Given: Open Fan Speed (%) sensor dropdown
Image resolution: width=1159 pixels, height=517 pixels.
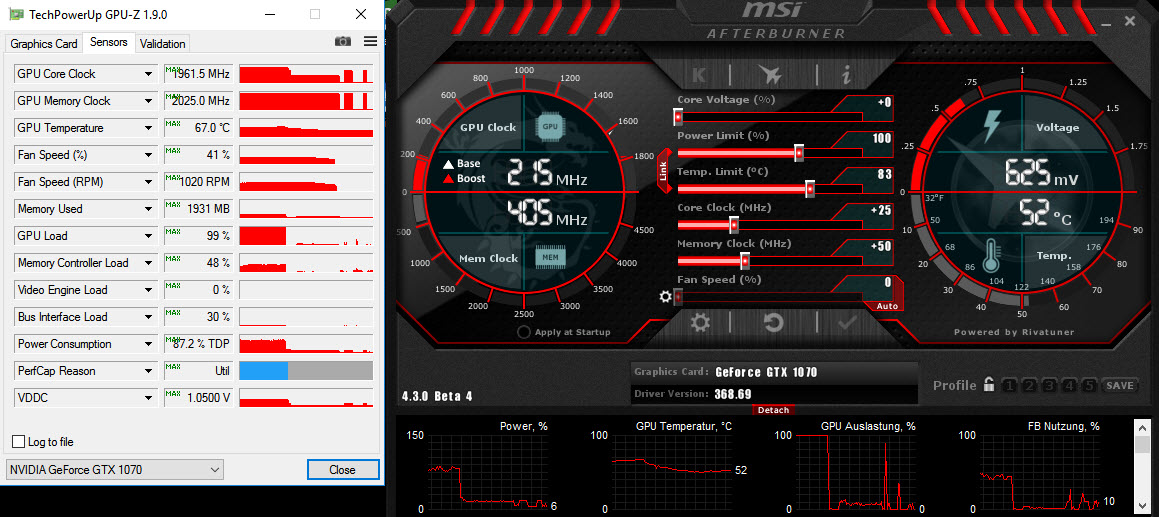Looking at the screenshot, I should (x=149, y=155).
